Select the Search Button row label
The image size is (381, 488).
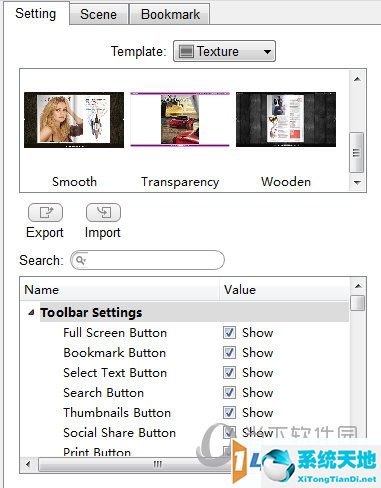[x=104, y=393]
